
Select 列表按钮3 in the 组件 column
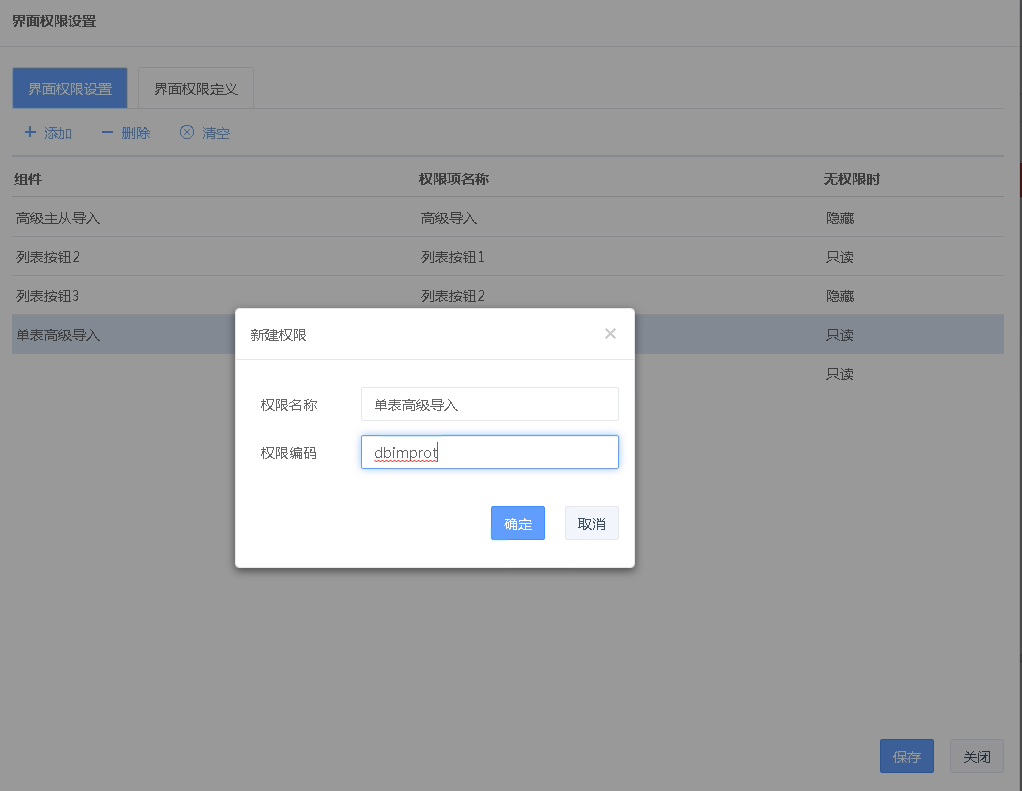(x=47, y=296)
